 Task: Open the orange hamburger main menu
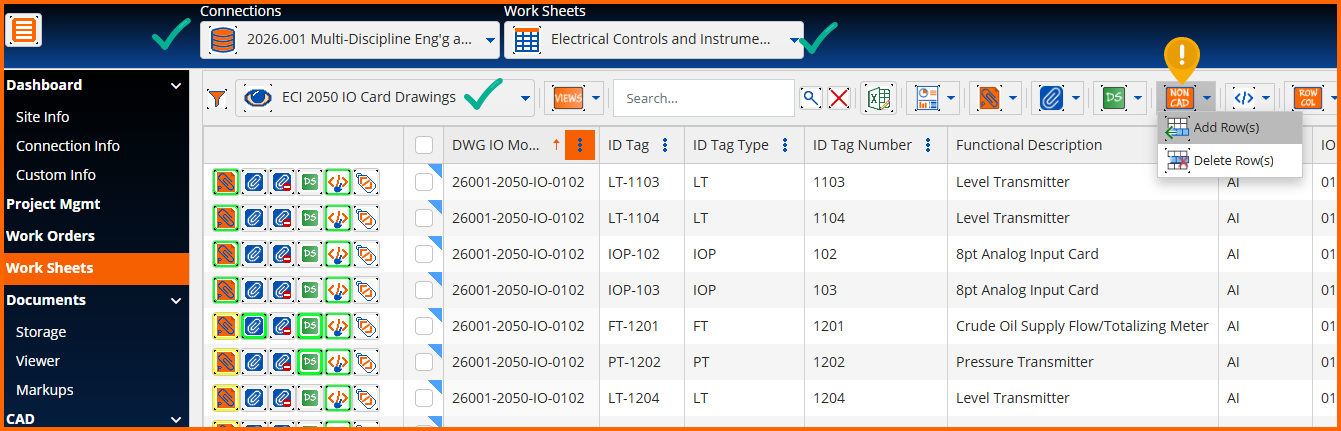coord(24,29)
